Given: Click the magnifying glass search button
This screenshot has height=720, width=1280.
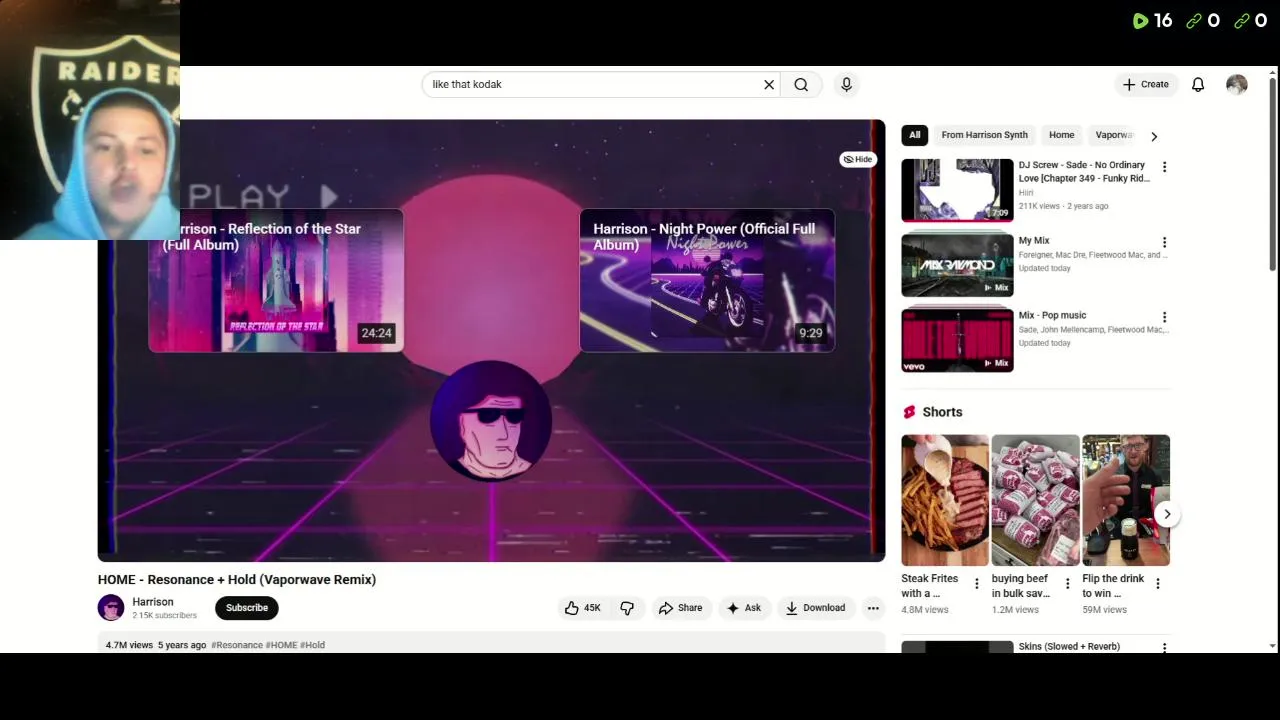Looking at the screenshot, I should [x=801, y=85].
